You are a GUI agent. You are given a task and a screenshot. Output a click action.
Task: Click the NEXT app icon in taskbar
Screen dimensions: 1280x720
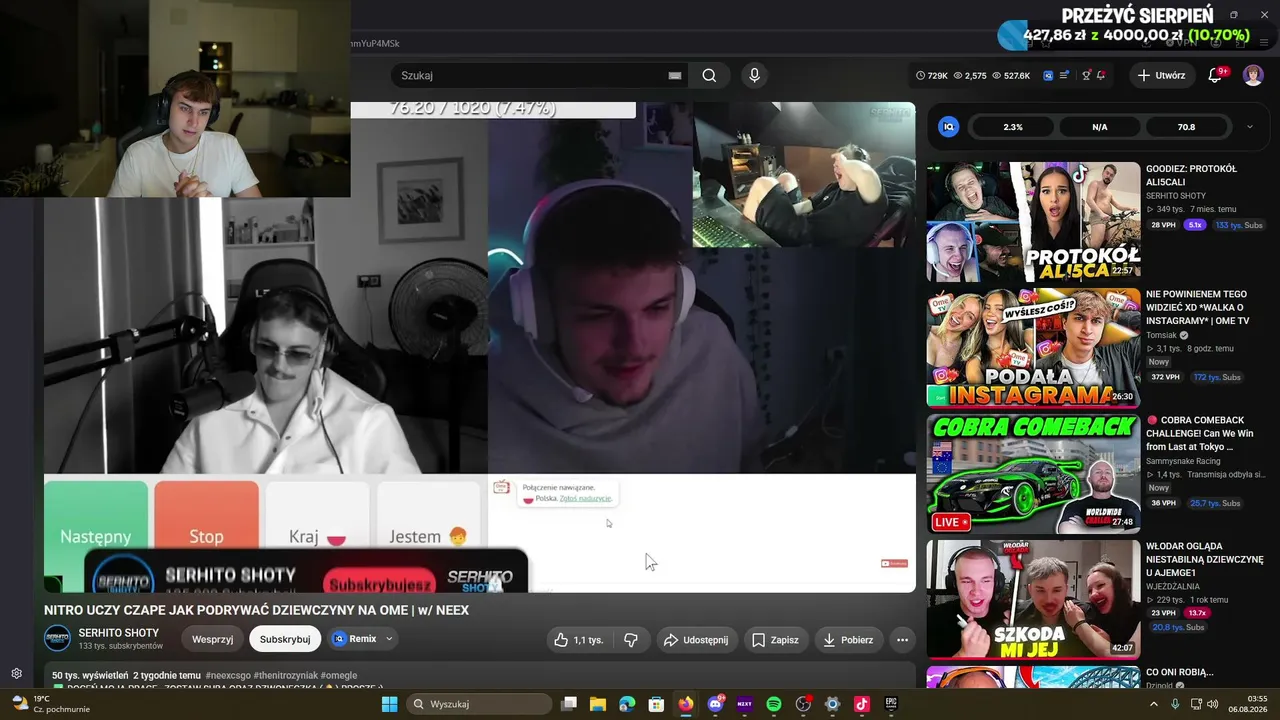click(x=744, y=704)
